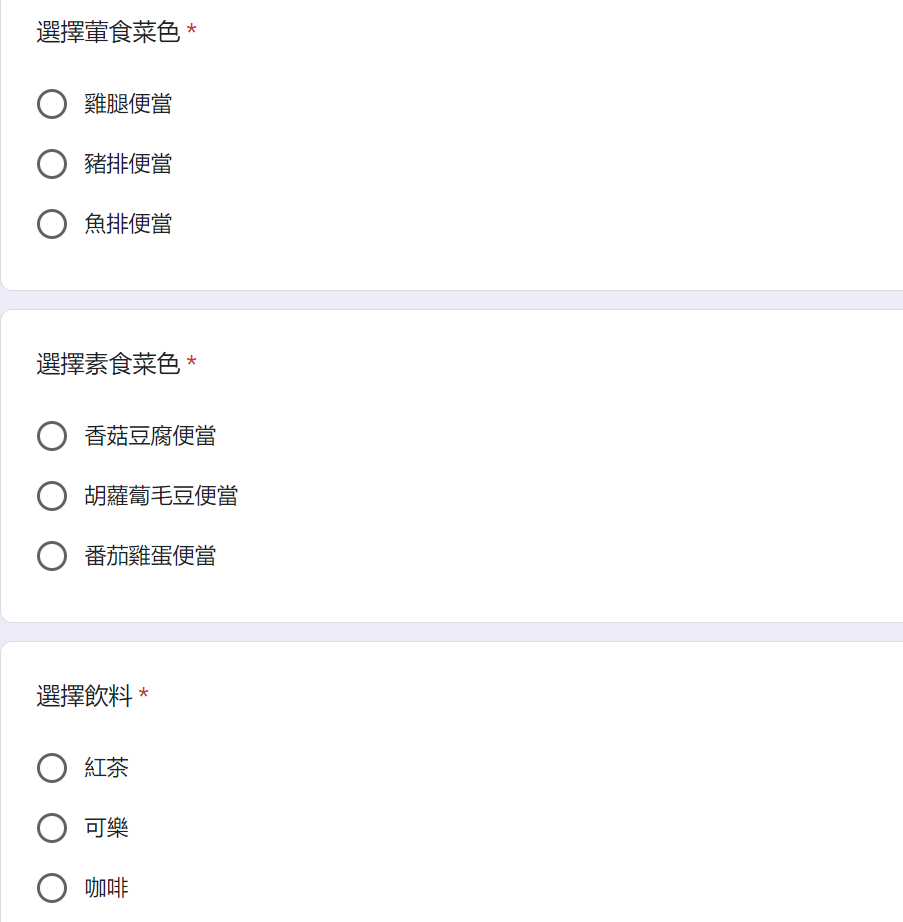
Task: Pick the 香菇豆腐便當 radio button
Action: pyautogui.click(x=52, y=436)
